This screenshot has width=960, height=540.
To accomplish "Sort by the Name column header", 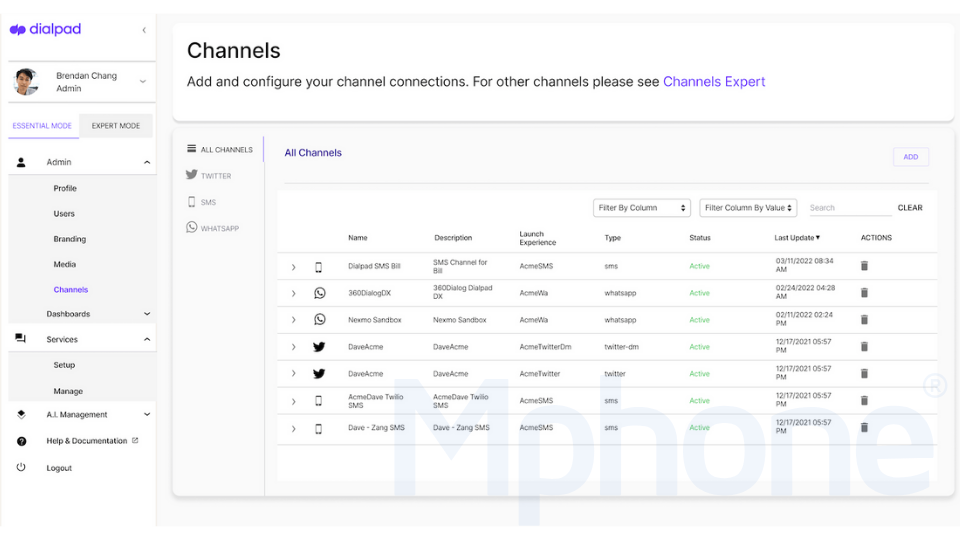I will click(x=358, y=238).
